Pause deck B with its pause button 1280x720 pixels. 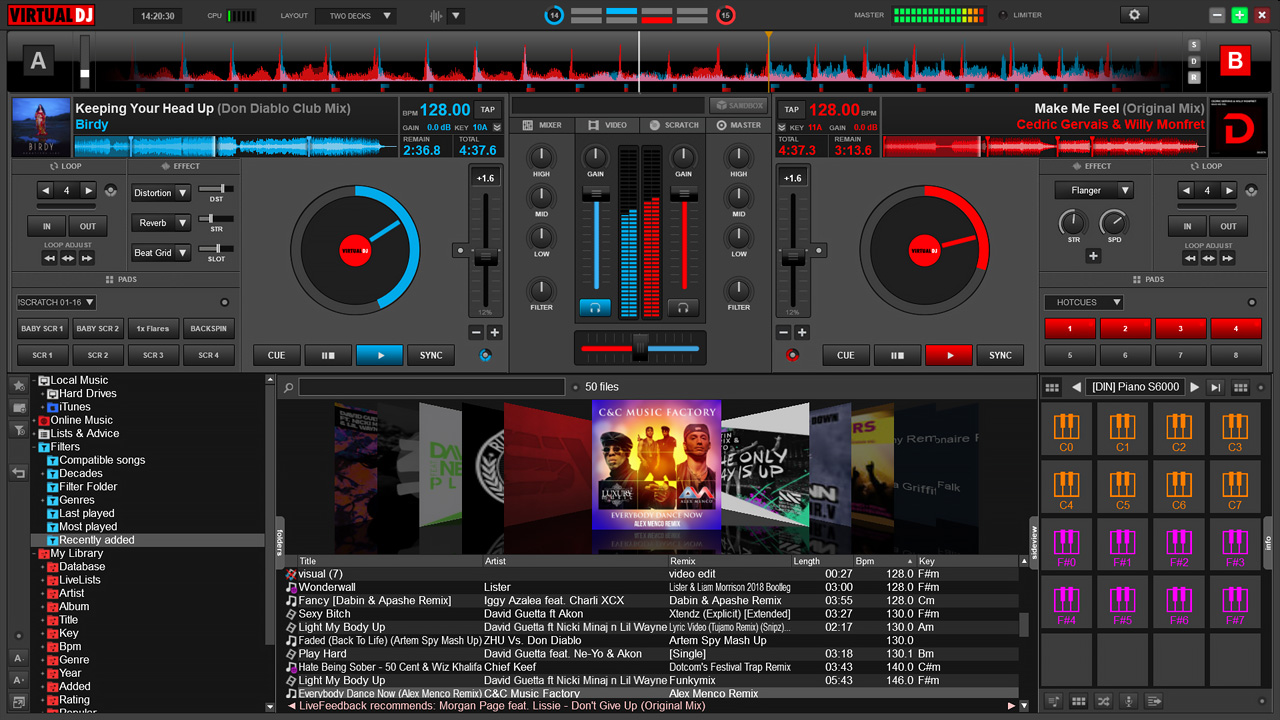[897, 355]
